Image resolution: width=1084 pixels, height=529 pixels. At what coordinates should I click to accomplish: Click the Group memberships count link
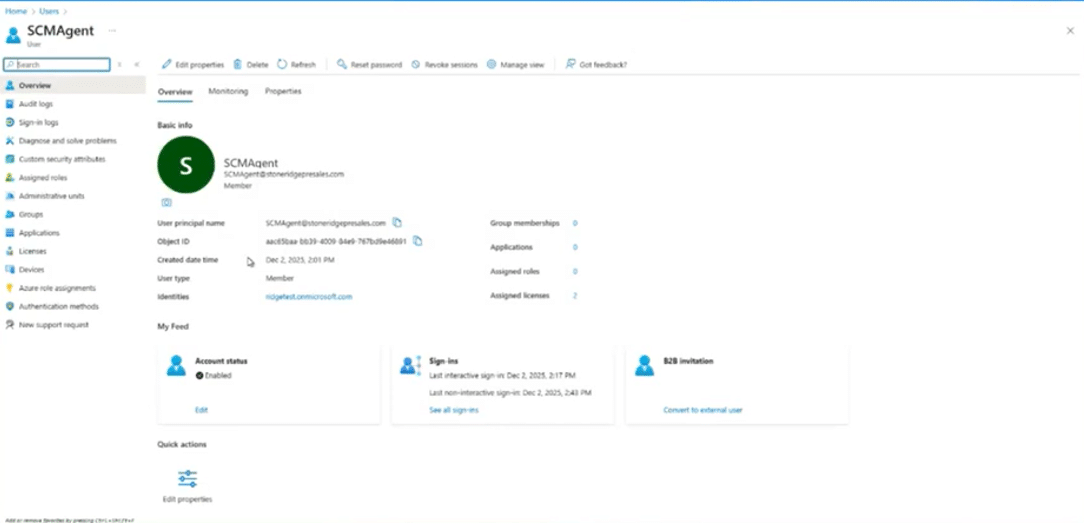pyautogui.click(x=575, y=223)
